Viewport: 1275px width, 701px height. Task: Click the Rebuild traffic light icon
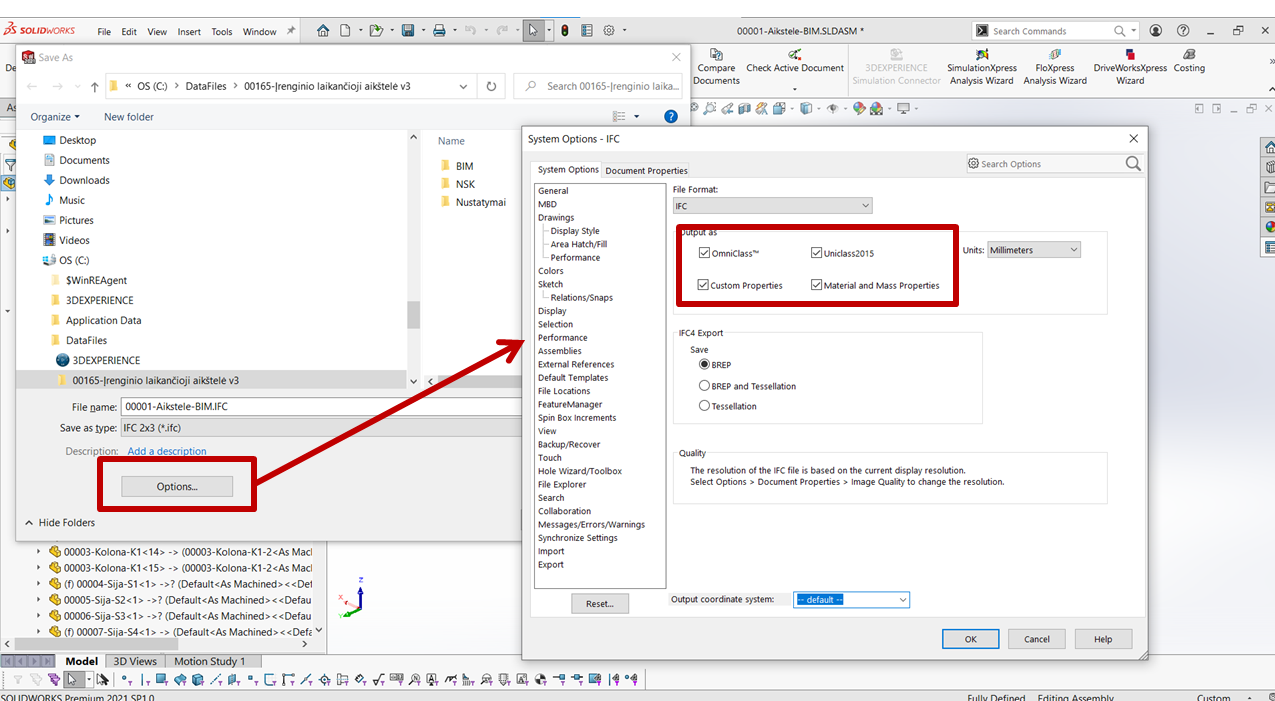coord(565,31)
